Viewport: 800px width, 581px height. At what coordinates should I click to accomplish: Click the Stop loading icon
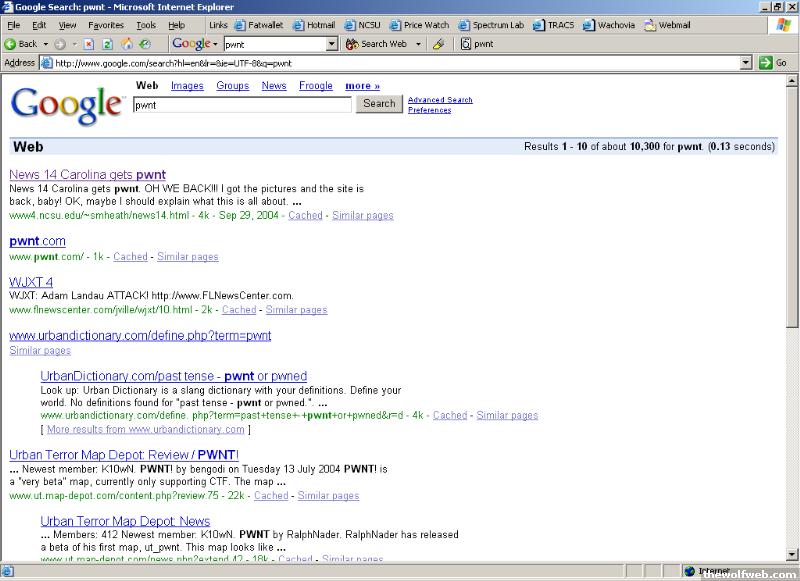point(90,44)
